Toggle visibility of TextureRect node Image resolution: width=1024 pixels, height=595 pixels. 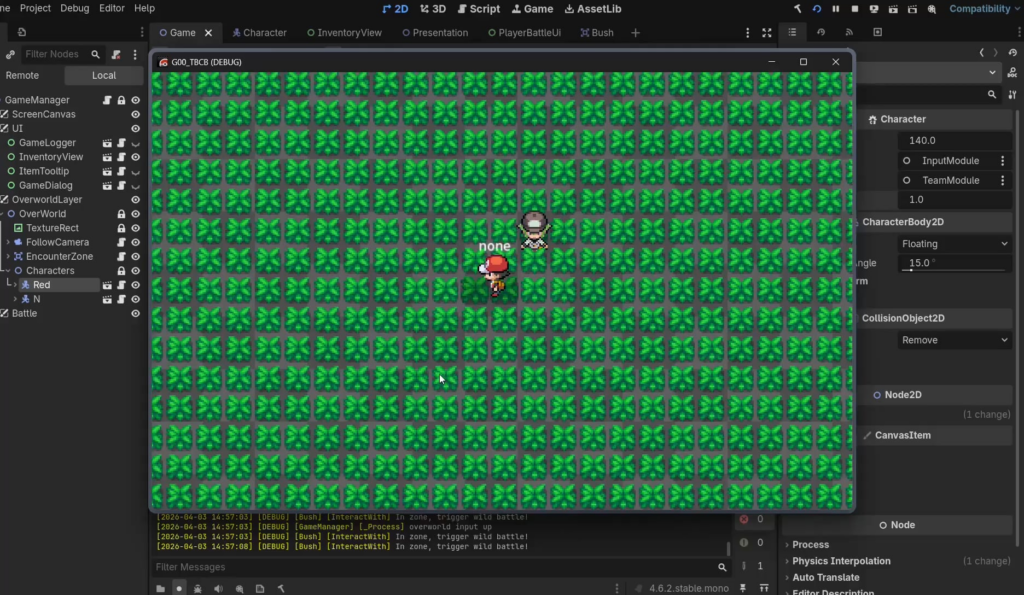click(135, 228)
